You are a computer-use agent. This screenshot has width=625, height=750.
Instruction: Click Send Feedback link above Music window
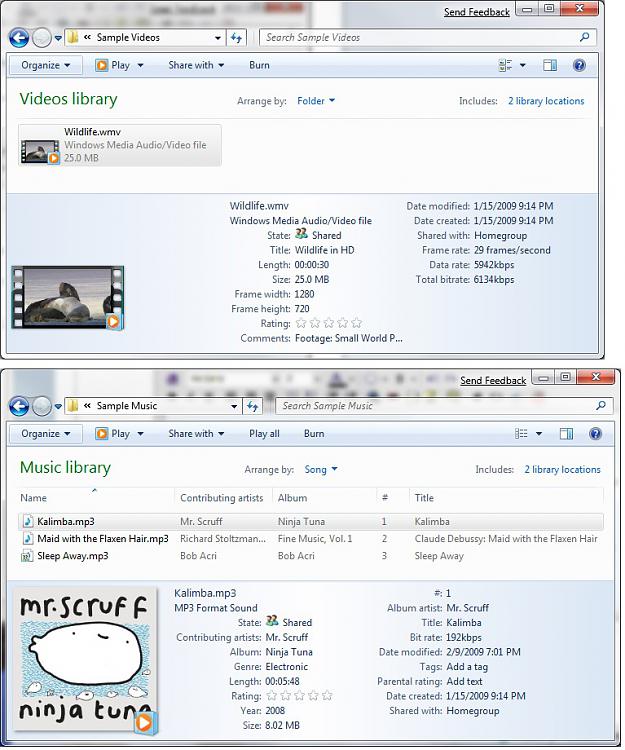493,381
